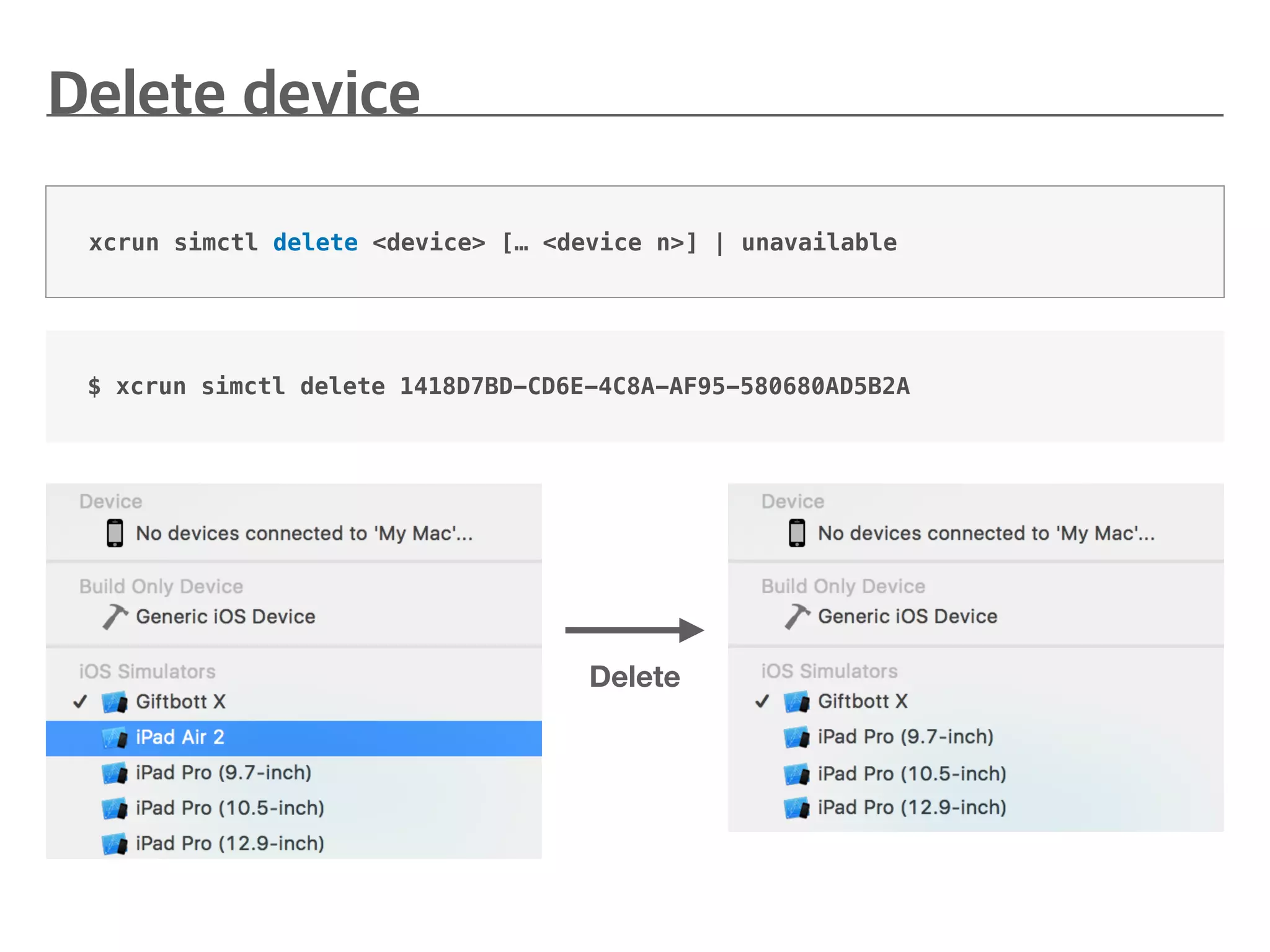Click simulator icon beside highlighted iPad Air 2
Viewport: 1270px width, 952px height.
pyautogui.click(x=115, y=738)
